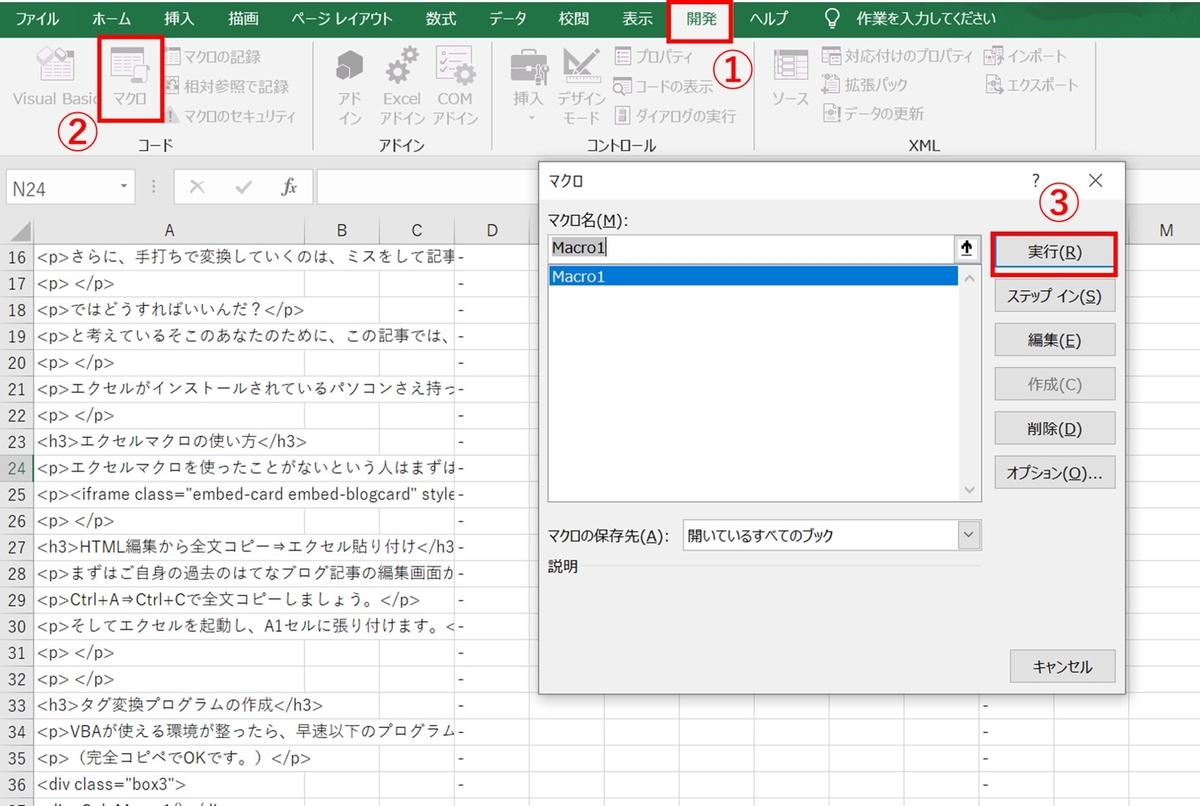This screenshot has width=1200, height=806.
Task: Select row 33 header
Action: 17,705
